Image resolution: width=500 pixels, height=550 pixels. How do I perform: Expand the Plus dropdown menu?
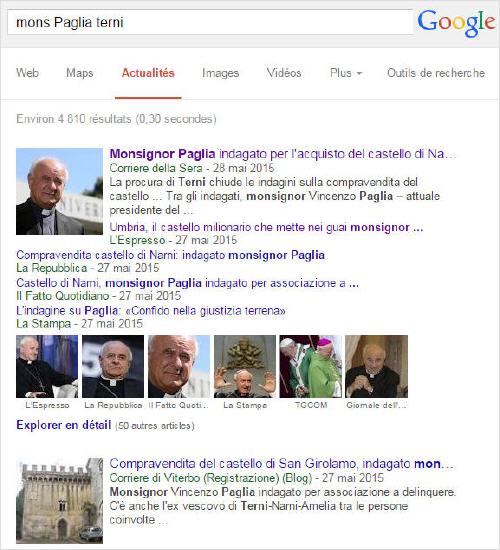pyautogui.click(x=346, y=73)
